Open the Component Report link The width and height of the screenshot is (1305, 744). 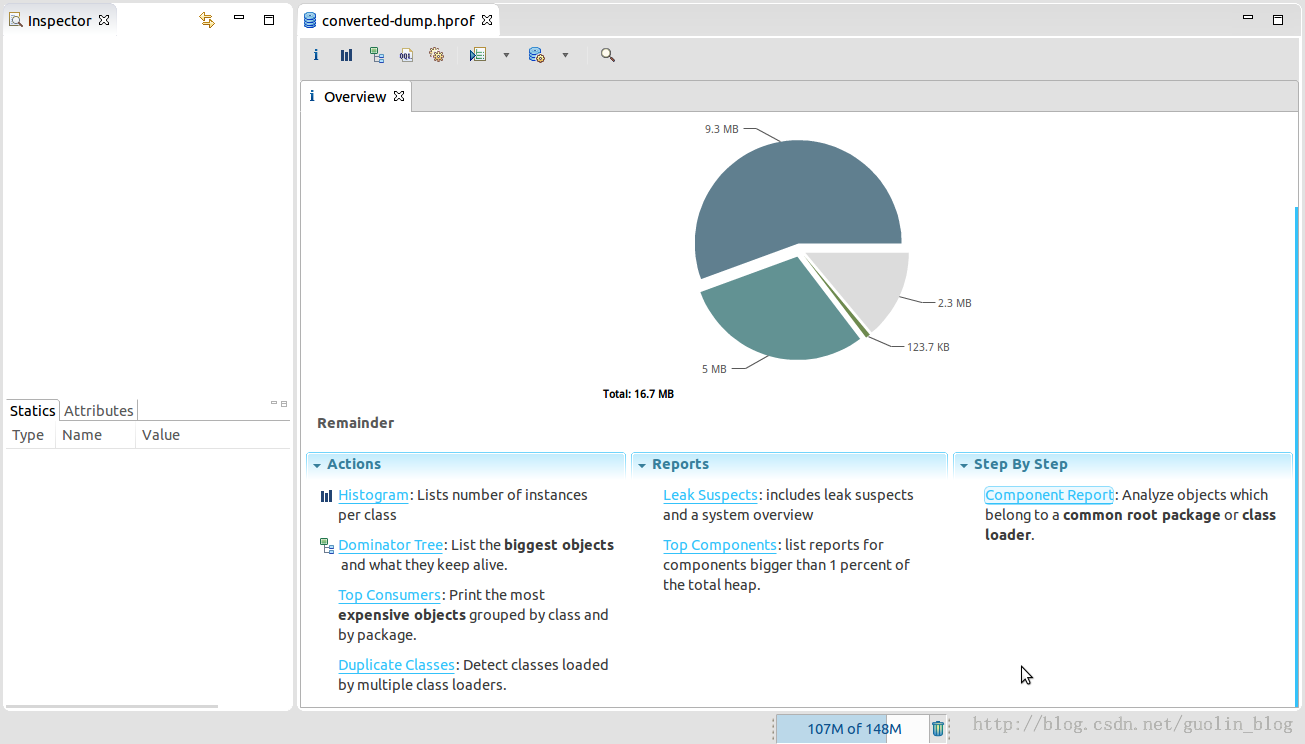[1049, 495]
